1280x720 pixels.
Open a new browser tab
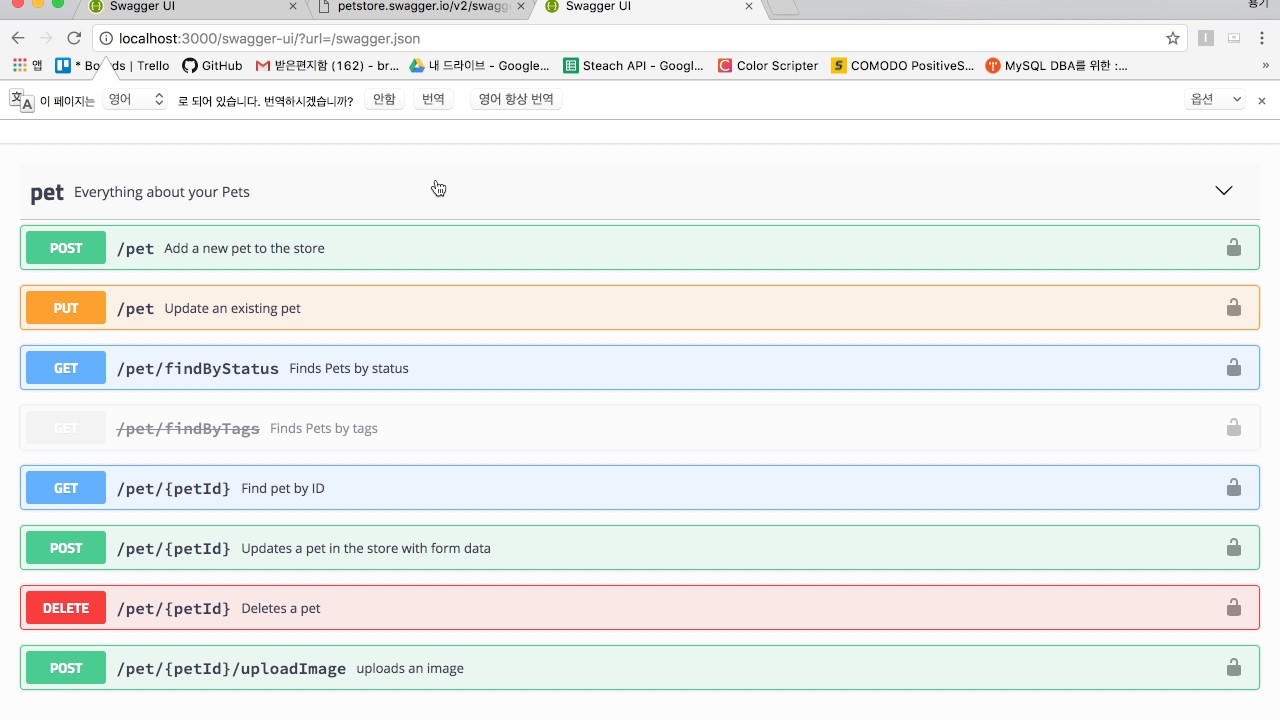tap(785, 7)
